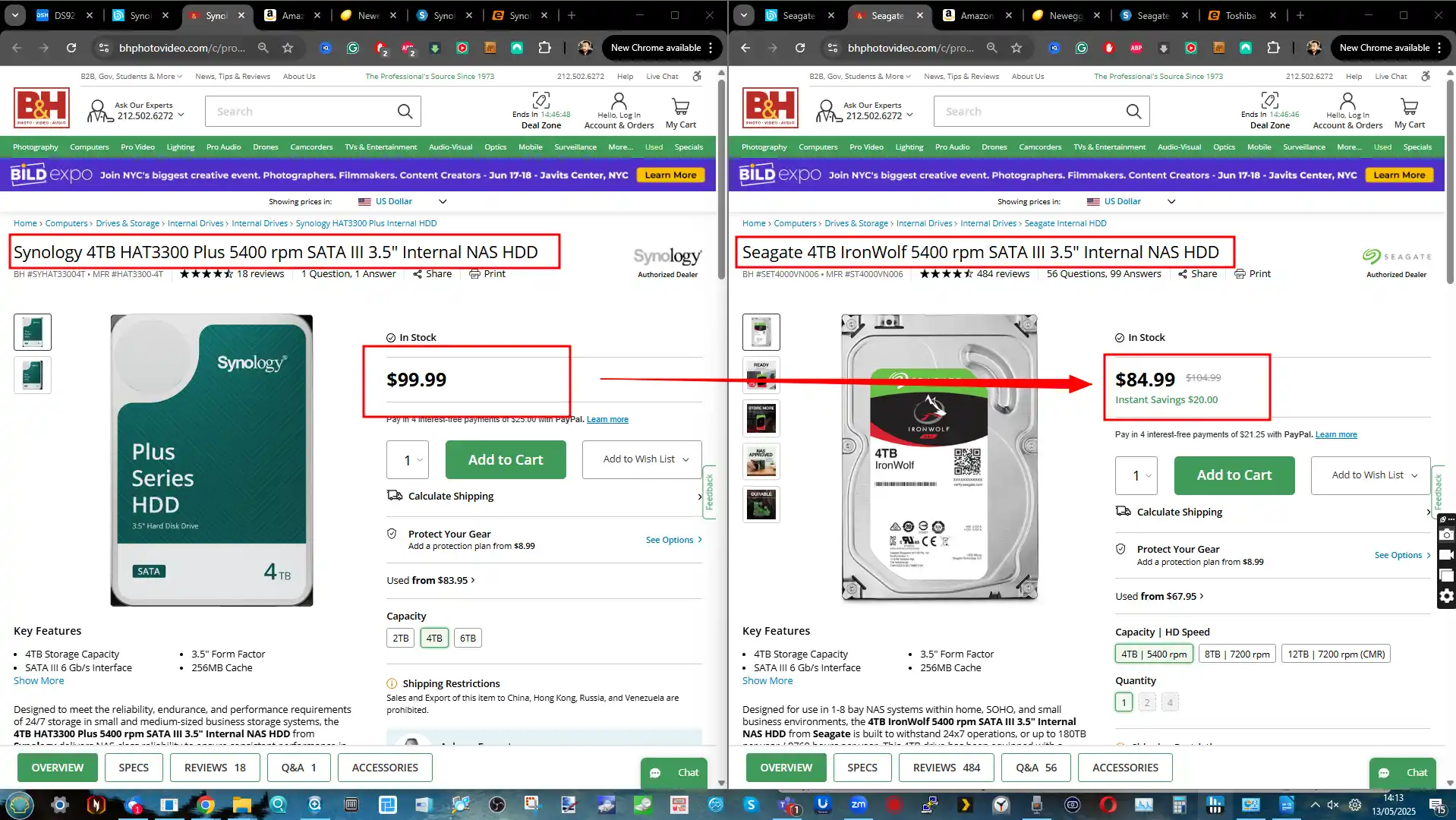
Task: Open My Cart in the right window
Action: point(1410,112)
